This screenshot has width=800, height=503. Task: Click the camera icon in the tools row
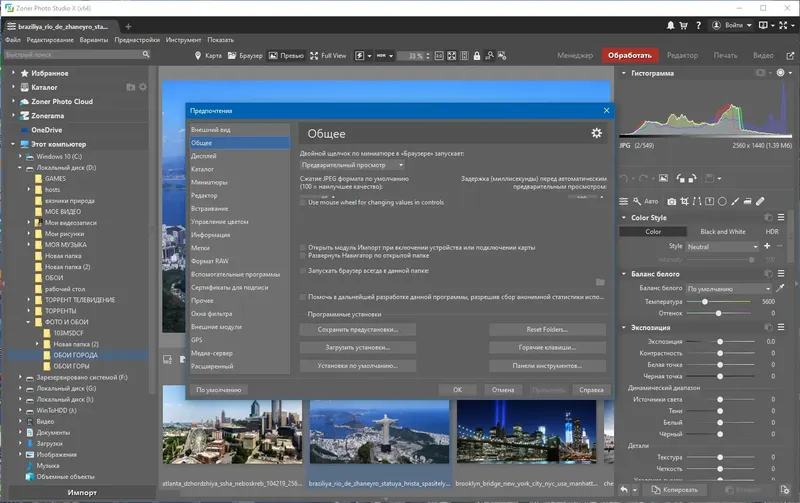pos(671,201)
